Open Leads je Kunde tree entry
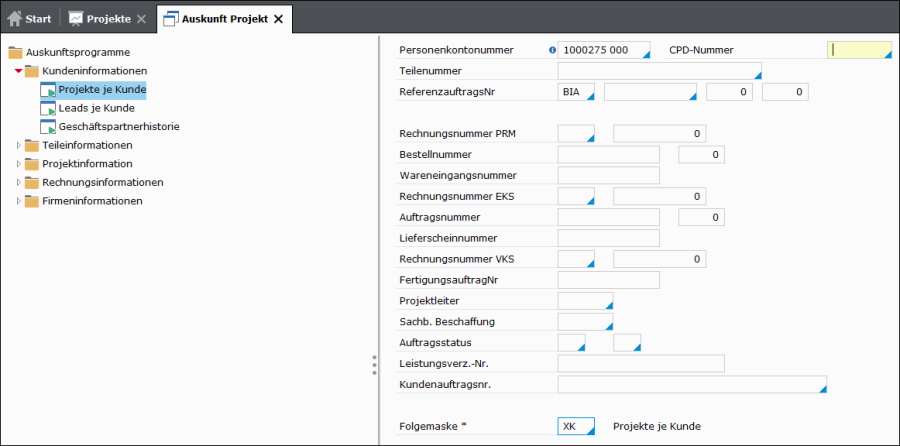This screenshot has height=446, width=900. point(96,108)
